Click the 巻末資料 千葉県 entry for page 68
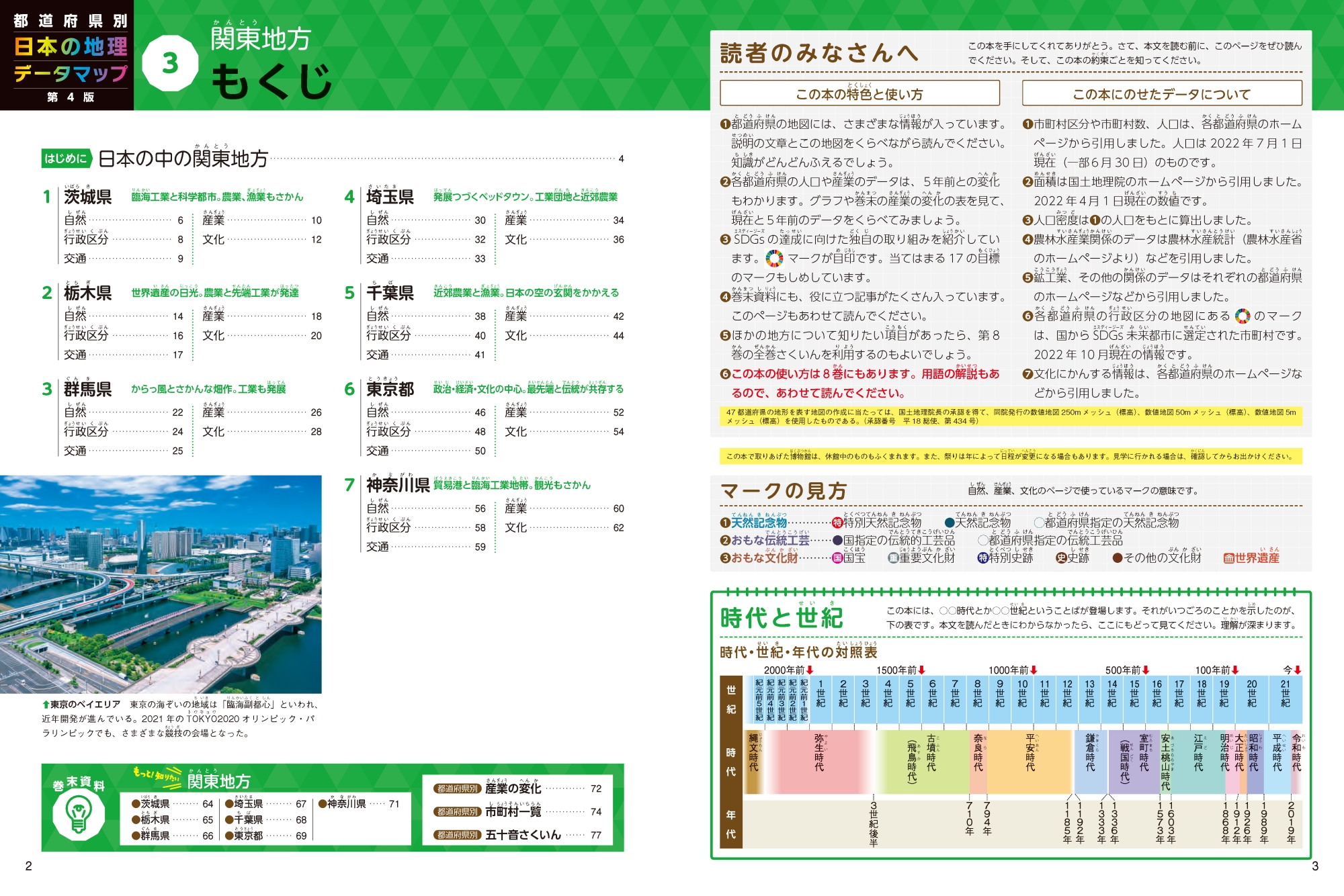The width and height of the screenshot is (1344, 896). tap(266, 819)
